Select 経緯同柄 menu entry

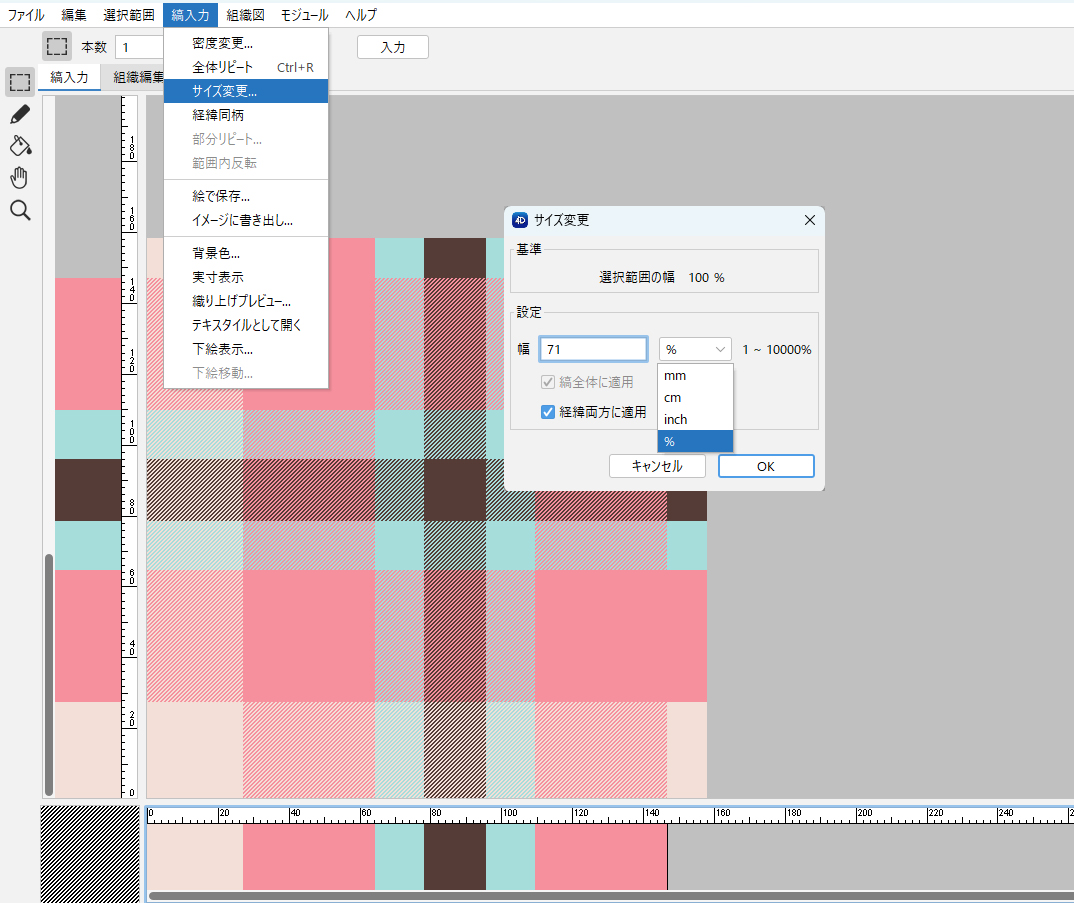246,115
